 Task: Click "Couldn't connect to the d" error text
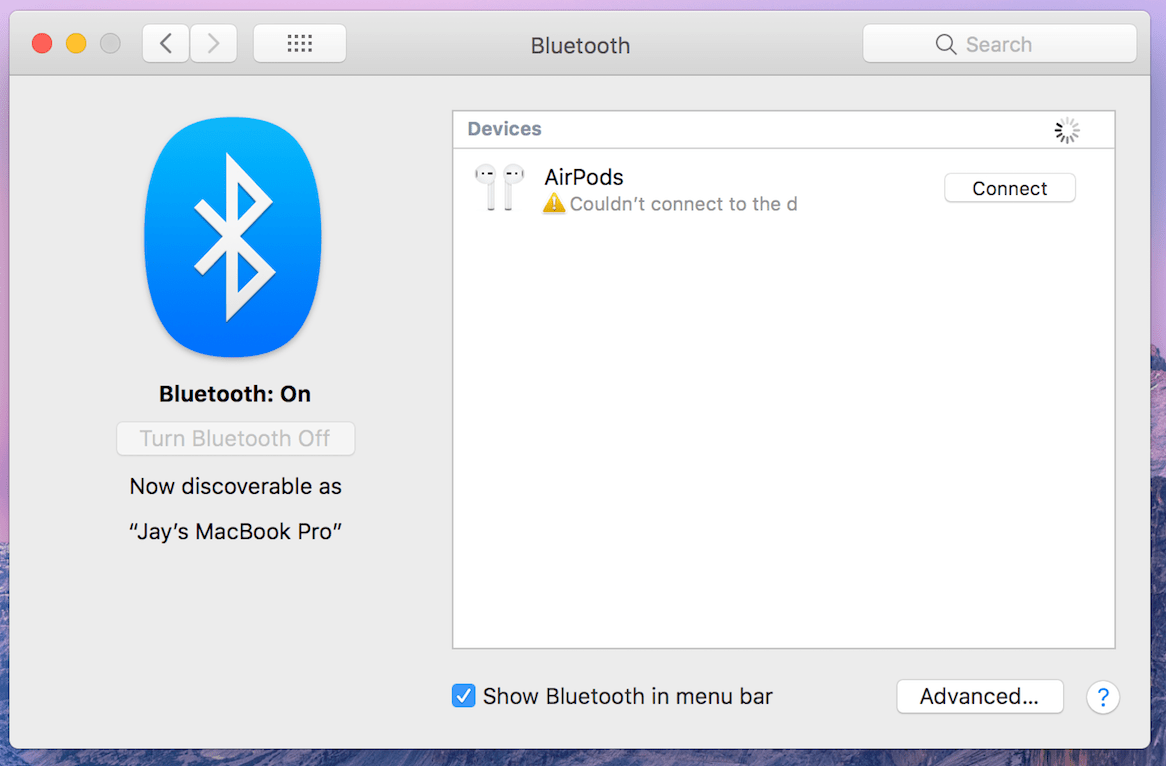[x=683, y=204]
